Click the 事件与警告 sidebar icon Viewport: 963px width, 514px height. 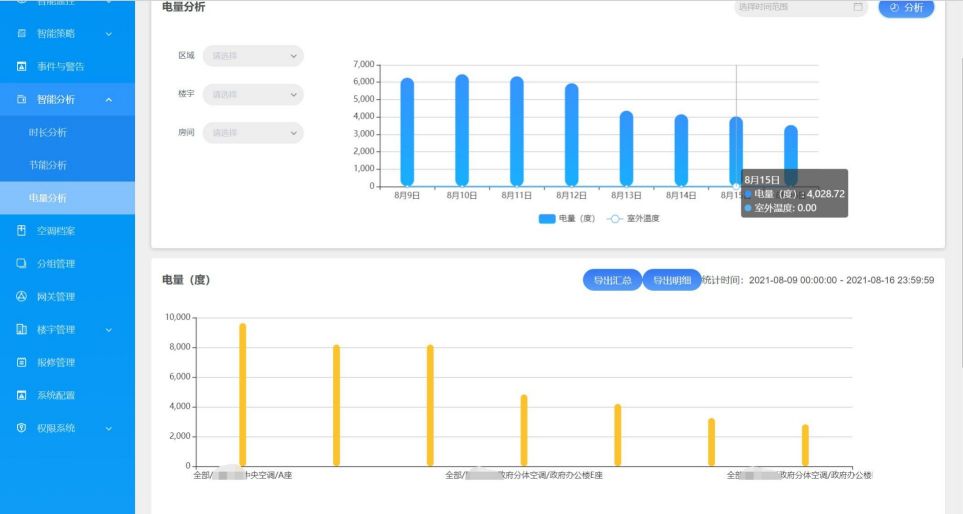22,67
